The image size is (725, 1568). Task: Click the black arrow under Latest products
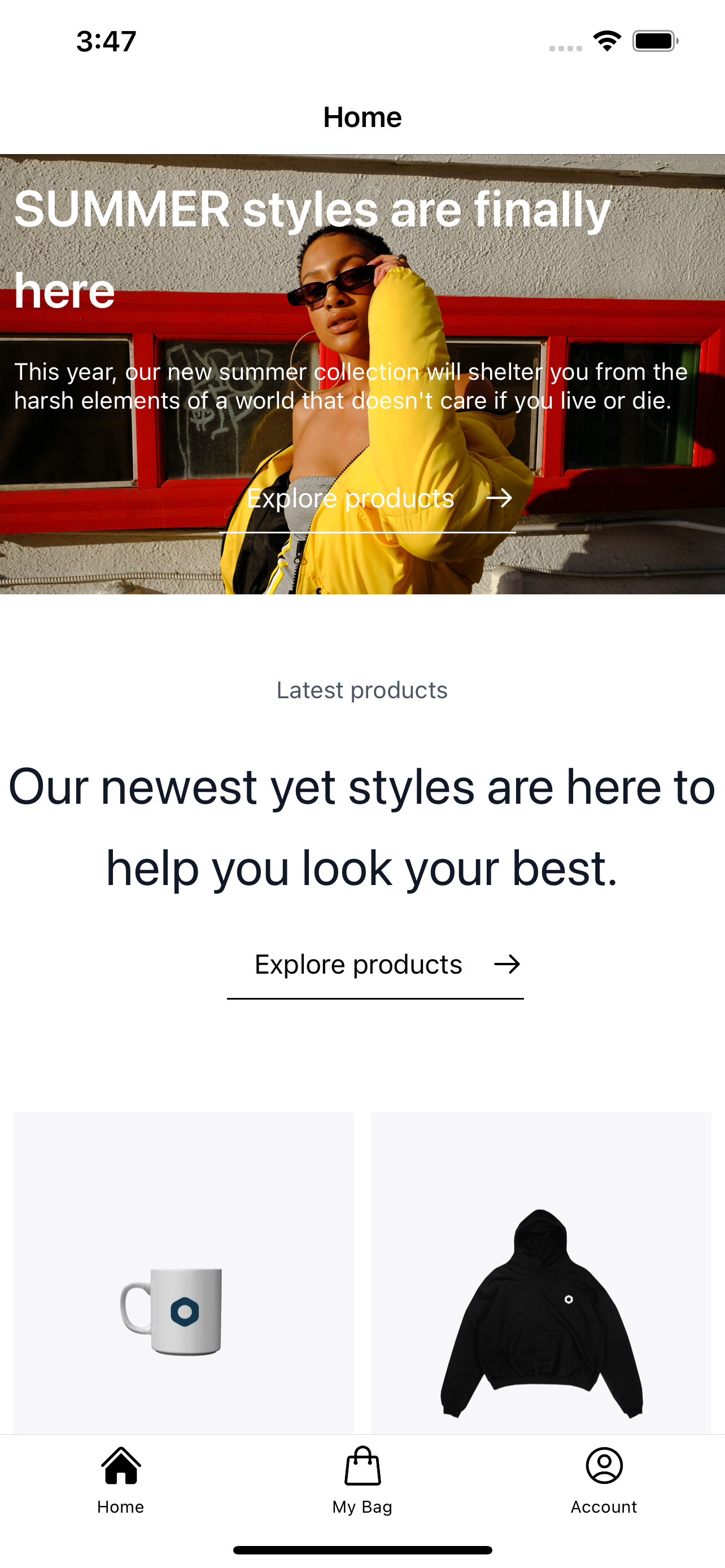[x=507, y=964]
